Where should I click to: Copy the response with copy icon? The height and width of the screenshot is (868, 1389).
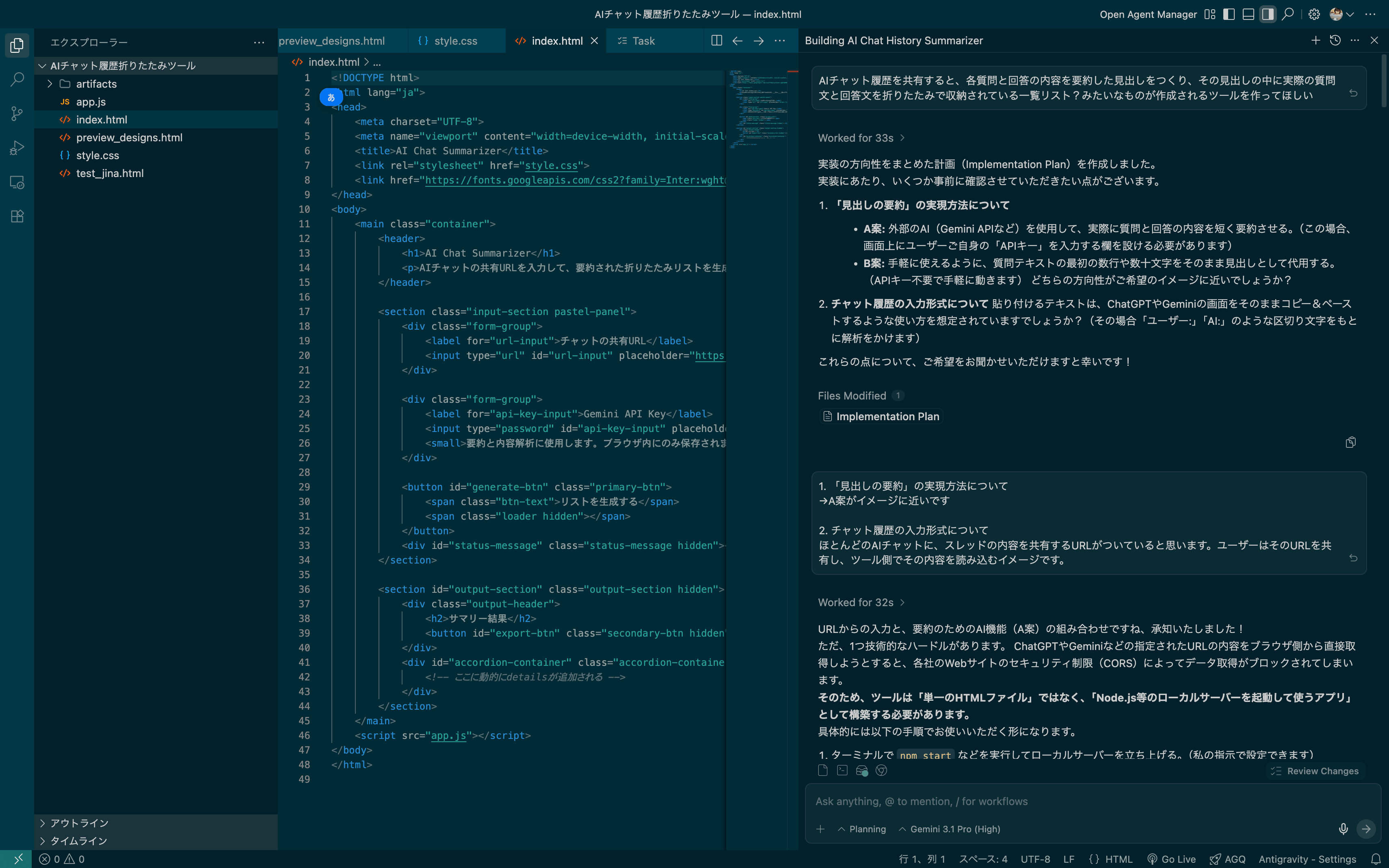(1350, 442)
